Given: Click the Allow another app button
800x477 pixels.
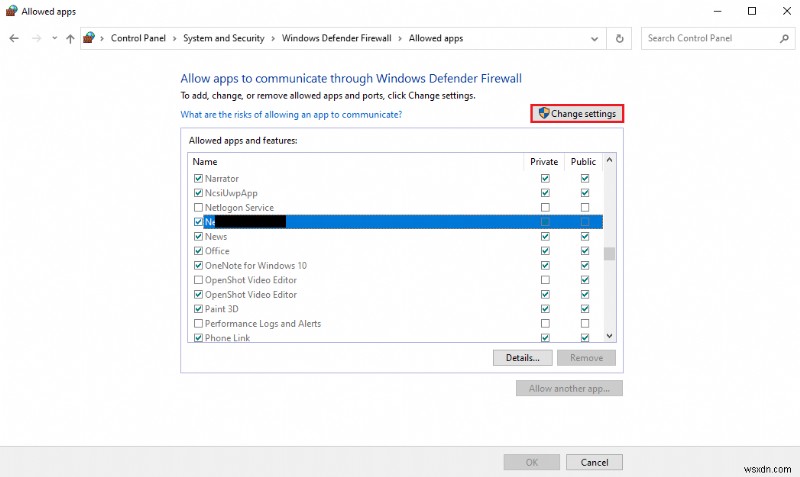Looking at the screenshot, I should [569, 389].
